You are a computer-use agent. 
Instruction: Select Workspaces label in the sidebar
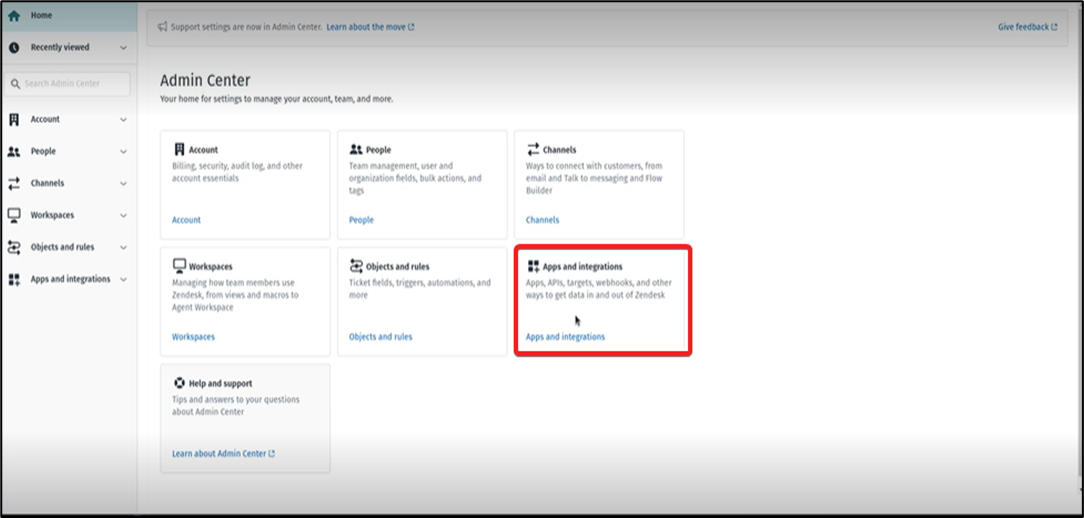click(52, 215)
